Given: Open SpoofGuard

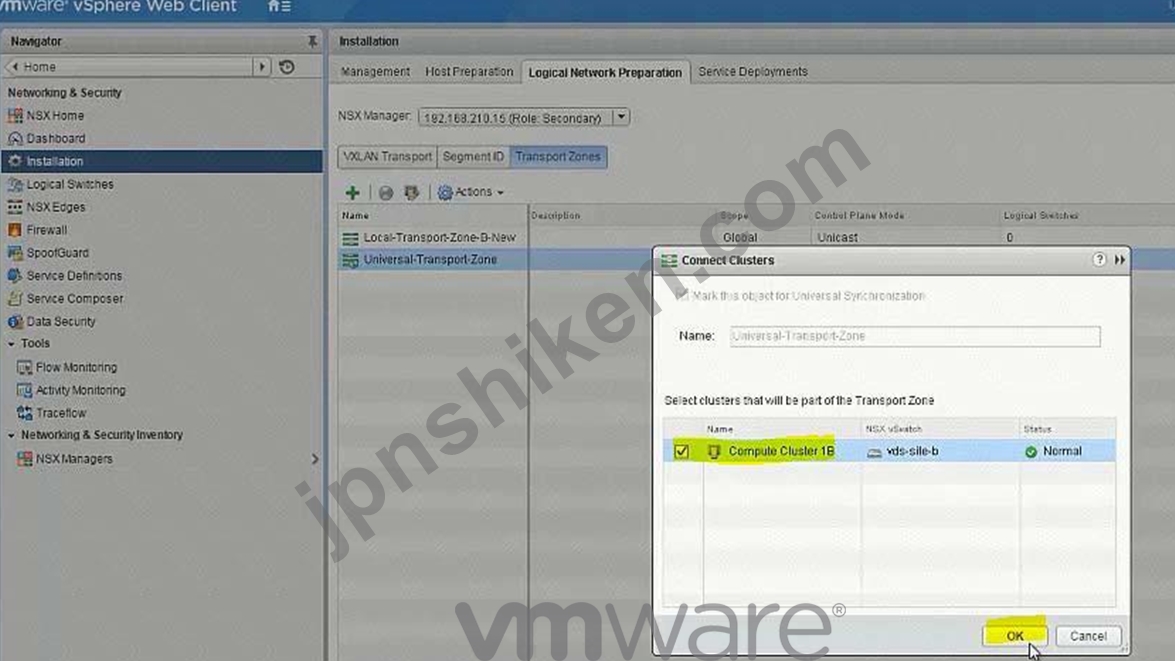Looking at the screenshot, I should click(57, 253).
